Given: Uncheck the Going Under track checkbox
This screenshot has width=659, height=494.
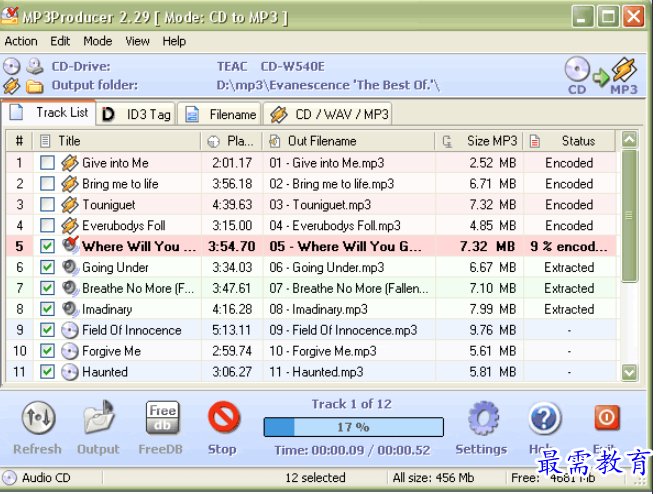Looking at the screenshot, I should [x=47, y=268].
